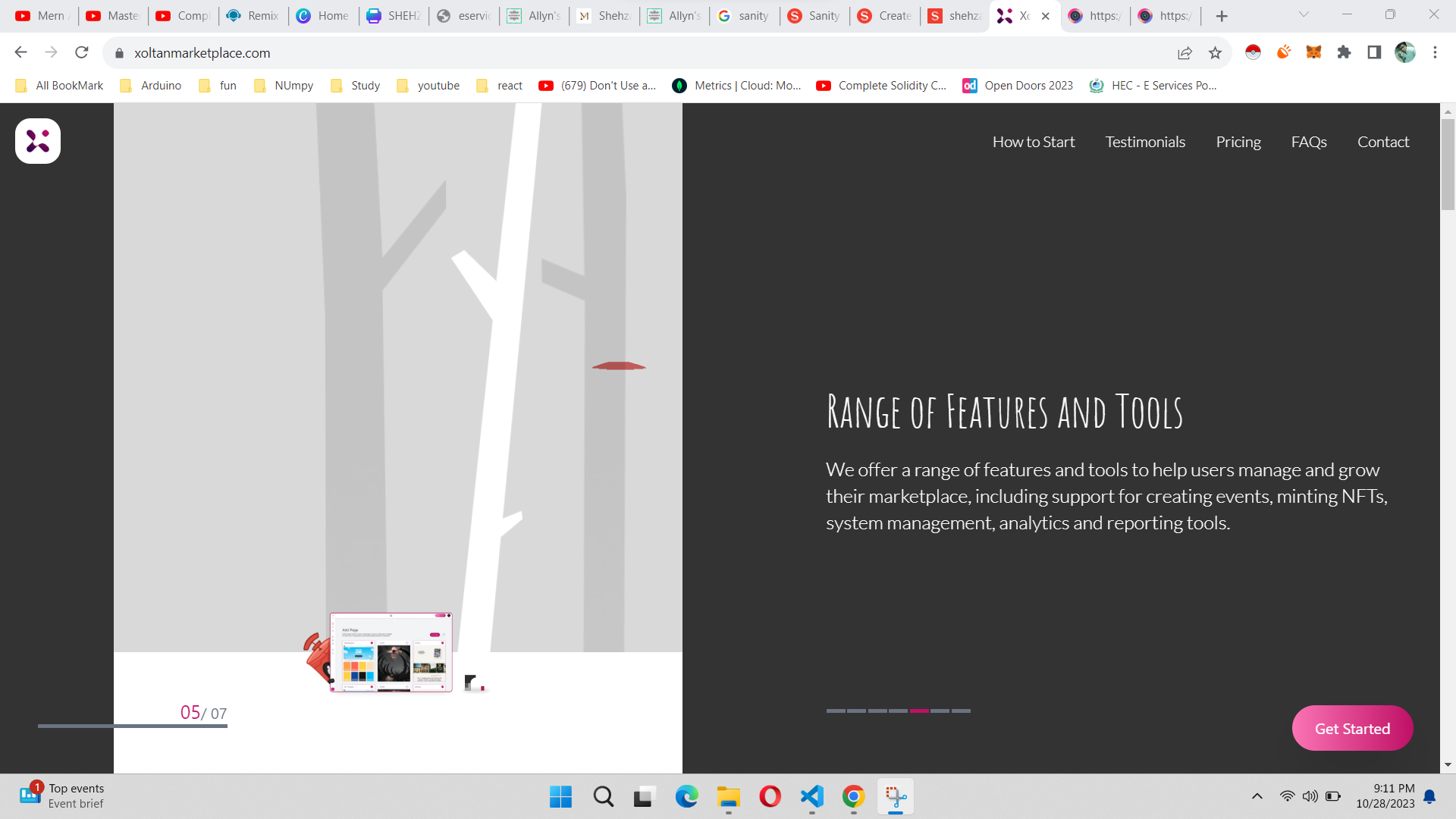Bookmark this tab with star icon
The image size is (1456, 819).
pyautogui.click(x=1215, y=52)
